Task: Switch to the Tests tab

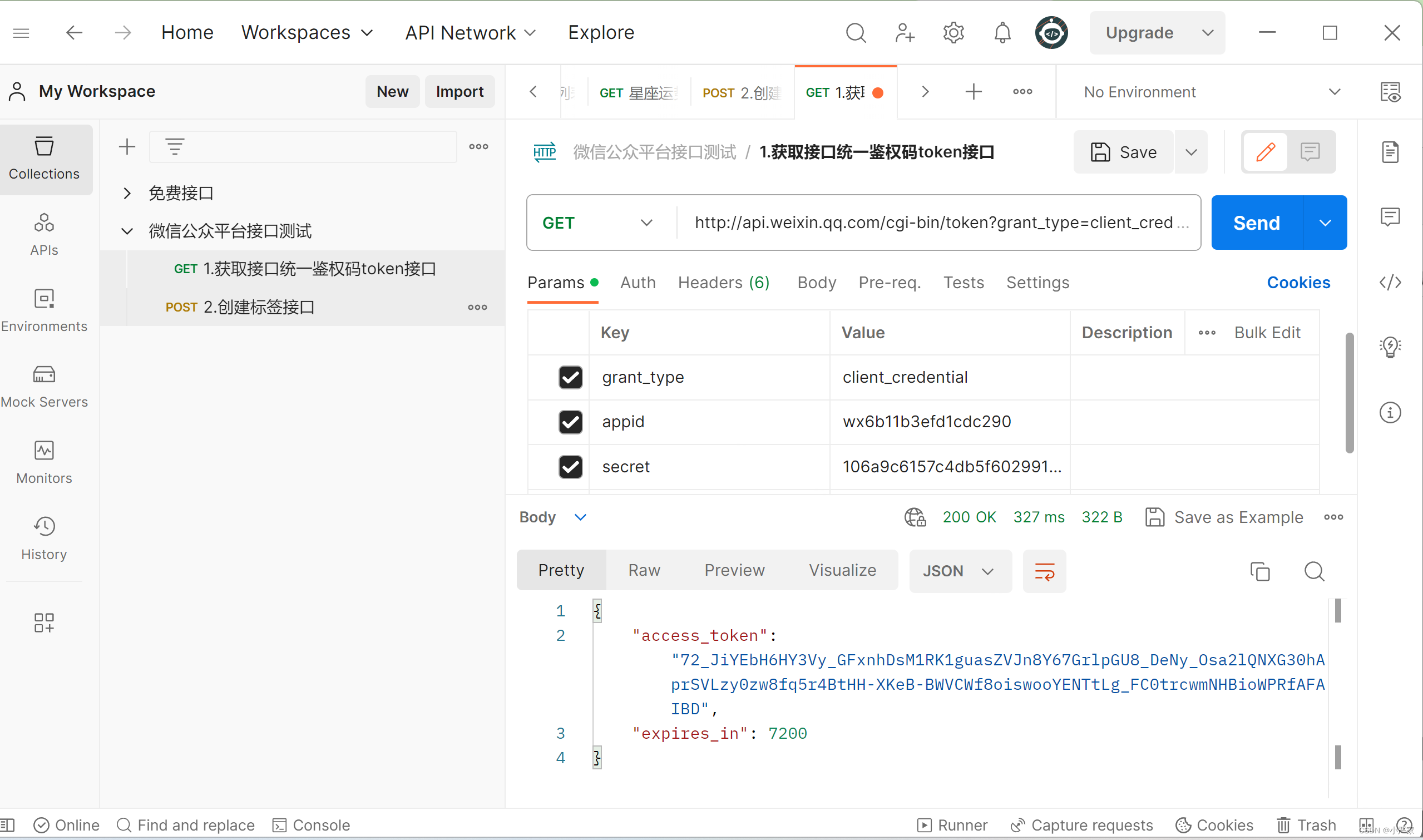Action: (x=964, y=283)
